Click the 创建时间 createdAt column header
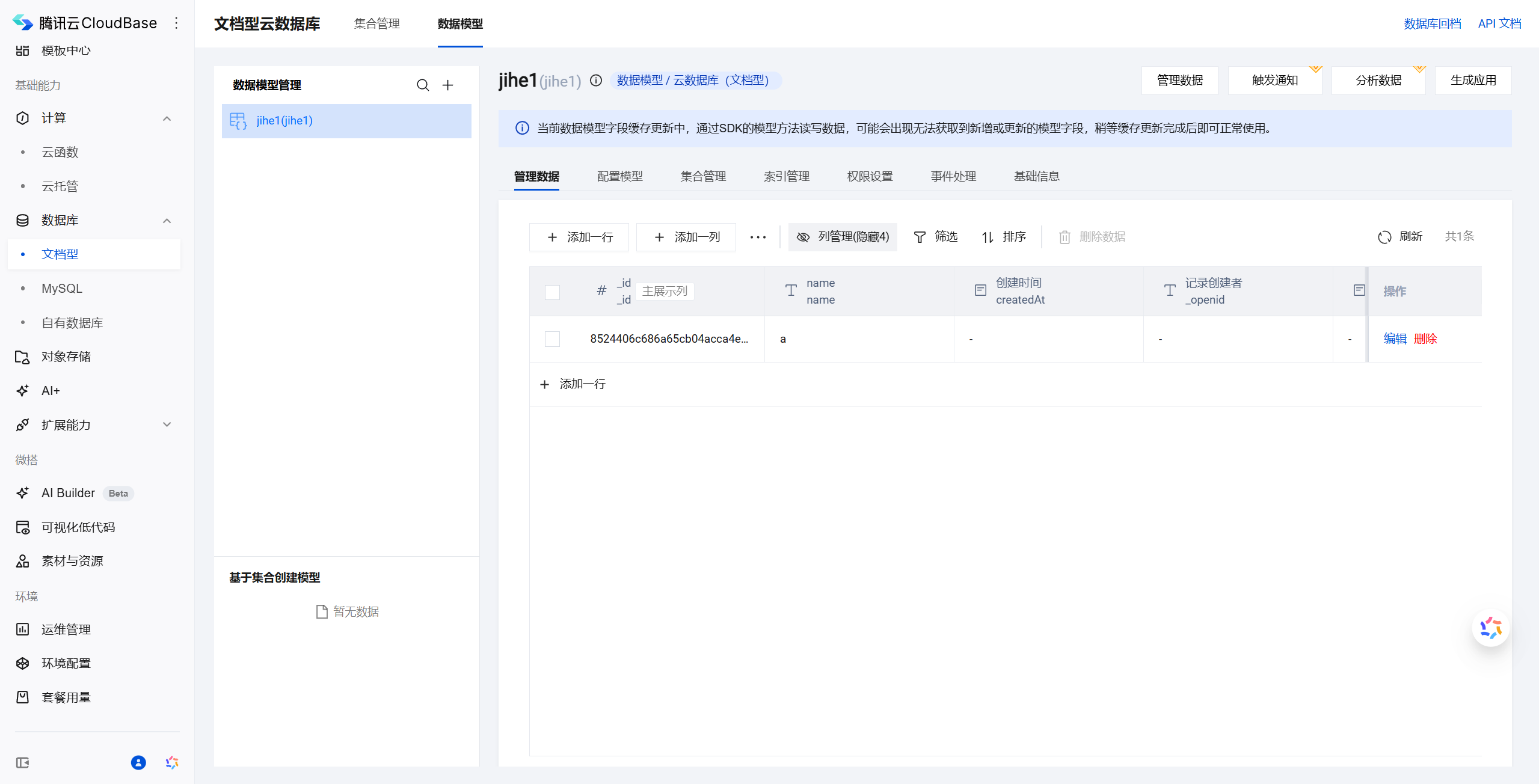This screenshot has width=1539, height=784. coord(1048,291)
